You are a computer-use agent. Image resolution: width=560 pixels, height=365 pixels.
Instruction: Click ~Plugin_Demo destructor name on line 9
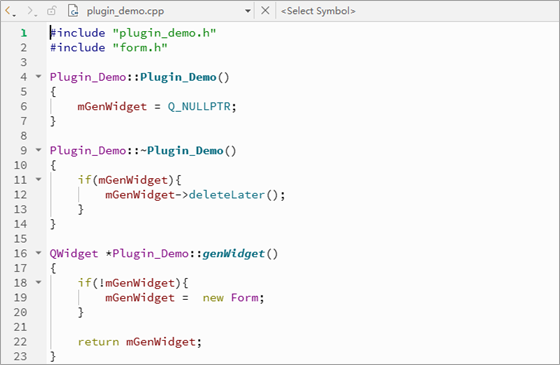point(182,151)
